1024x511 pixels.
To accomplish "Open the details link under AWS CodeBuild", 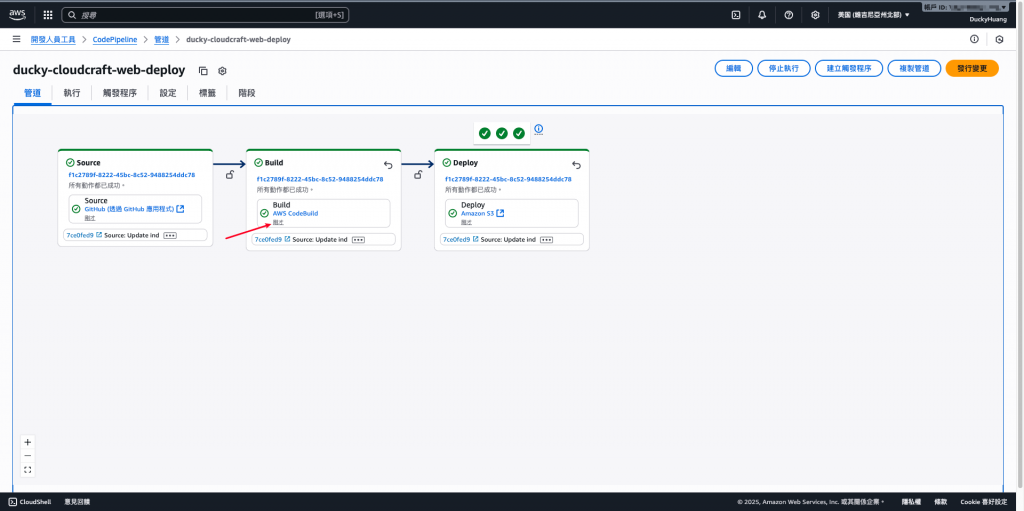I will (278, 222).
